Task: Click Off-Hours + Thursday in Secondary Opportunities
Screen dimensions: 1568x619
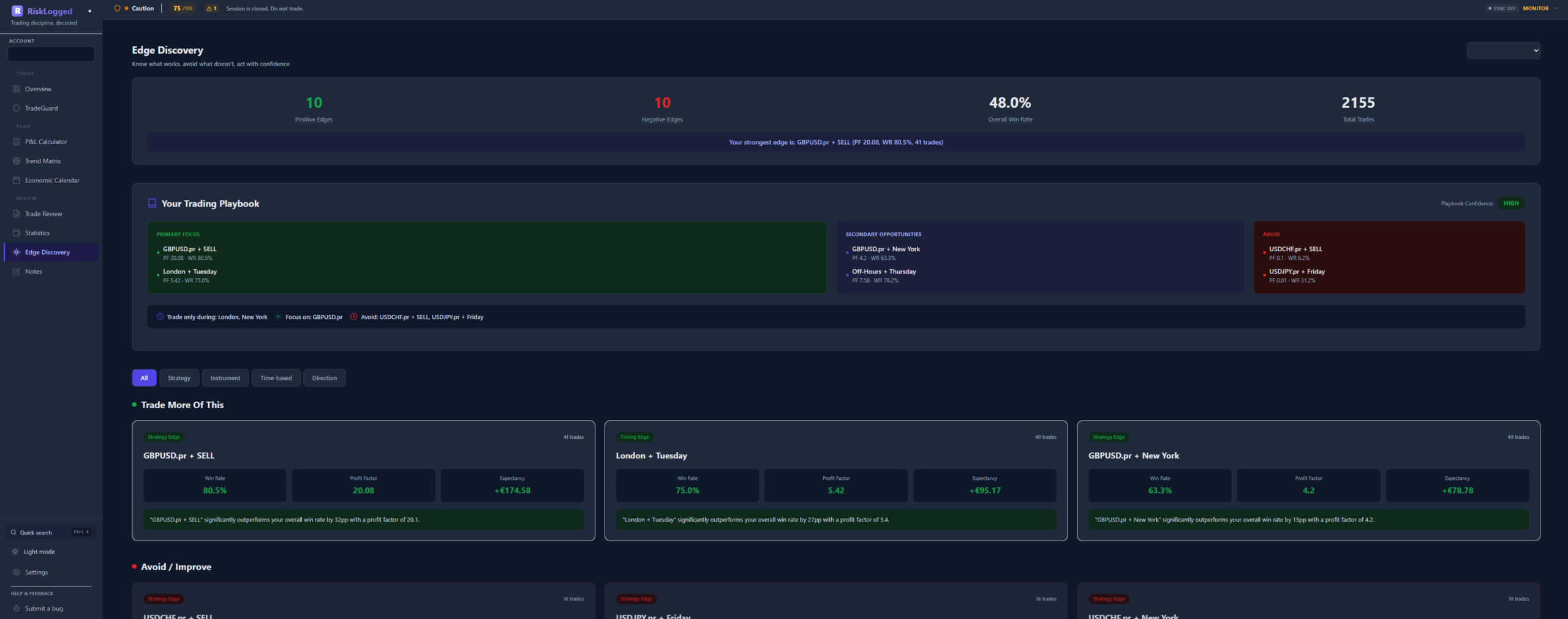Action: [x=884, y=272]
